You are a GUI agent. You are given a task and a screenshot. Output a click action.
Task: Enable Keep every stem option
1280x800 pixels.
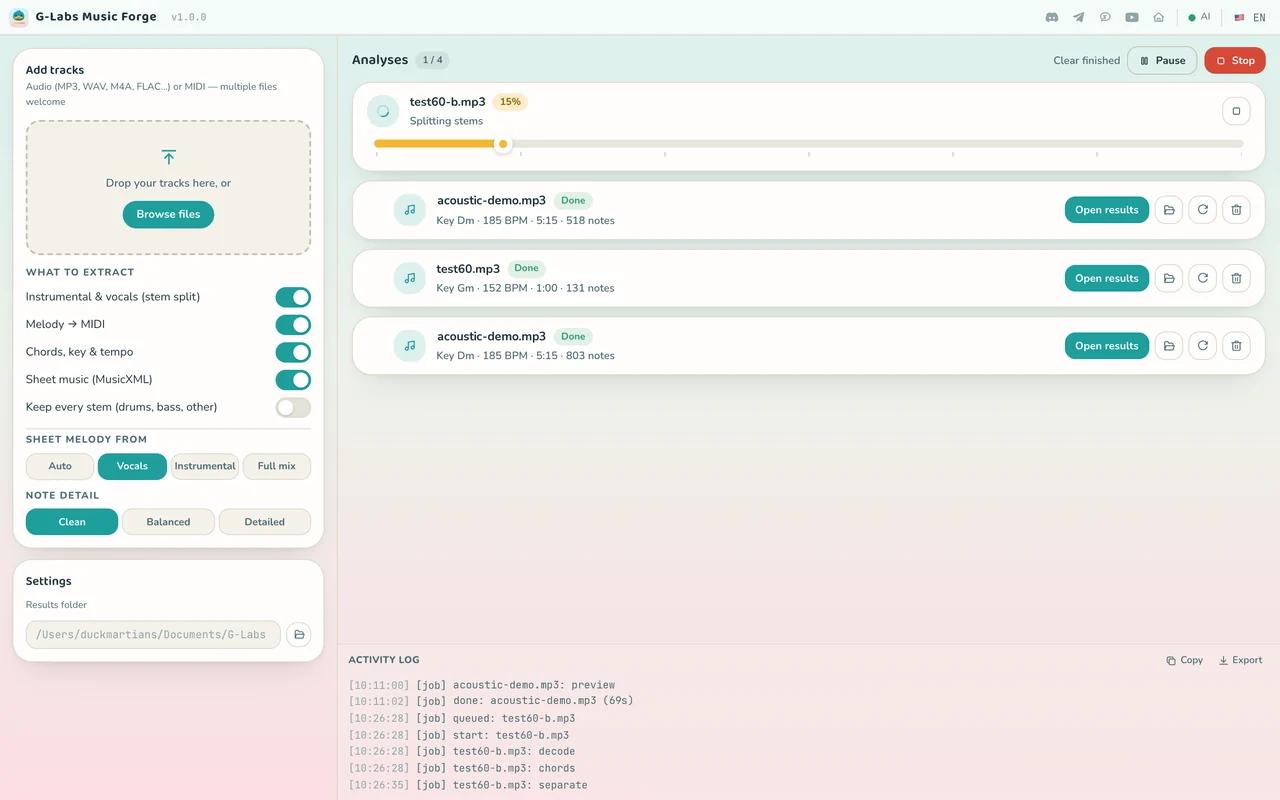(x=293, y=407)
